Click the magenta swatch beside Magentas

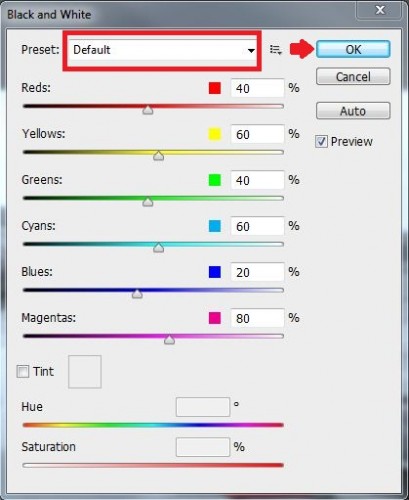point(215,318)
